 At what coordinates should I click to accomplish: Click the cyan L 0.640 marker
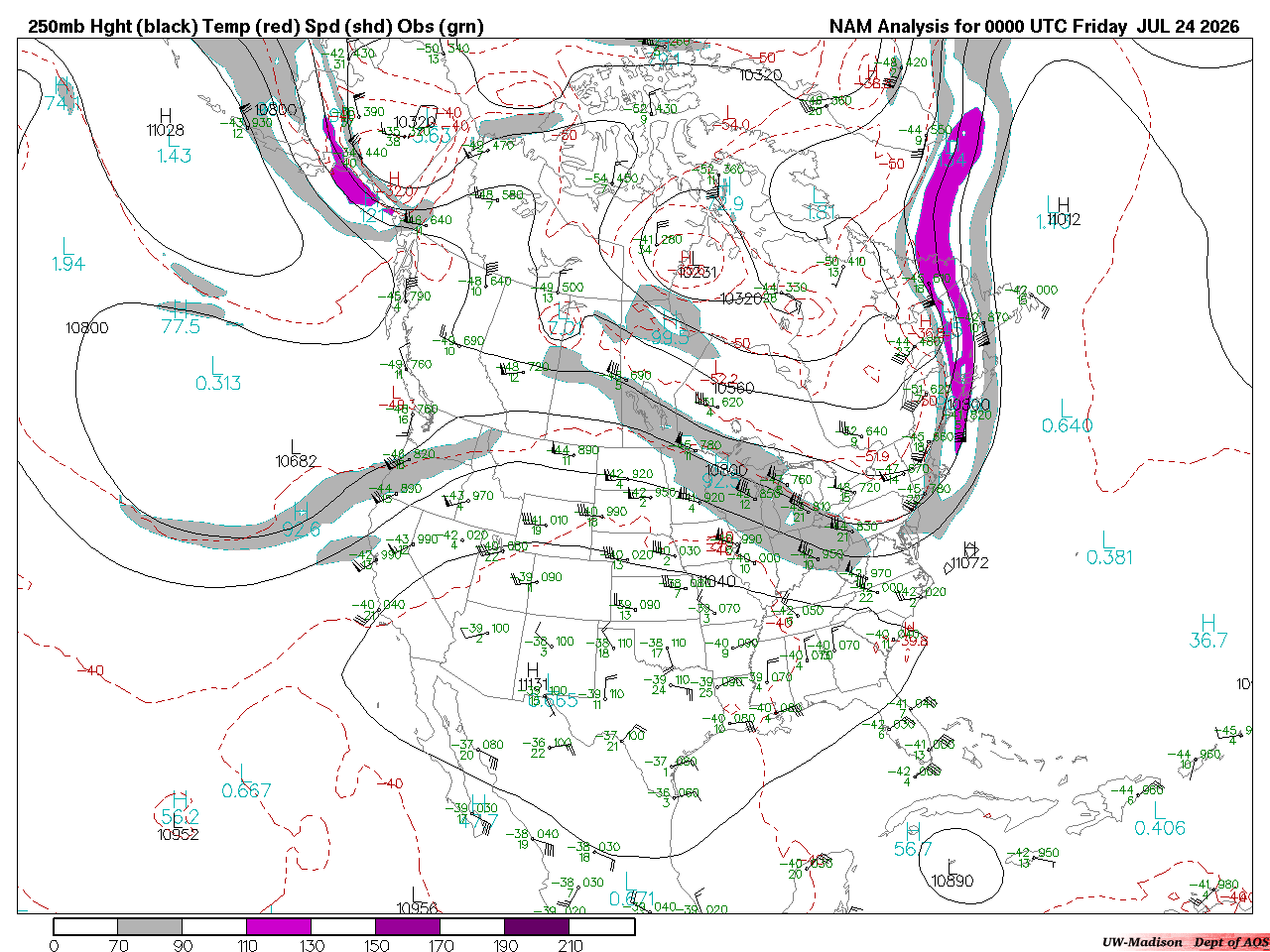pyautogui.click(x=1067, y=417)
